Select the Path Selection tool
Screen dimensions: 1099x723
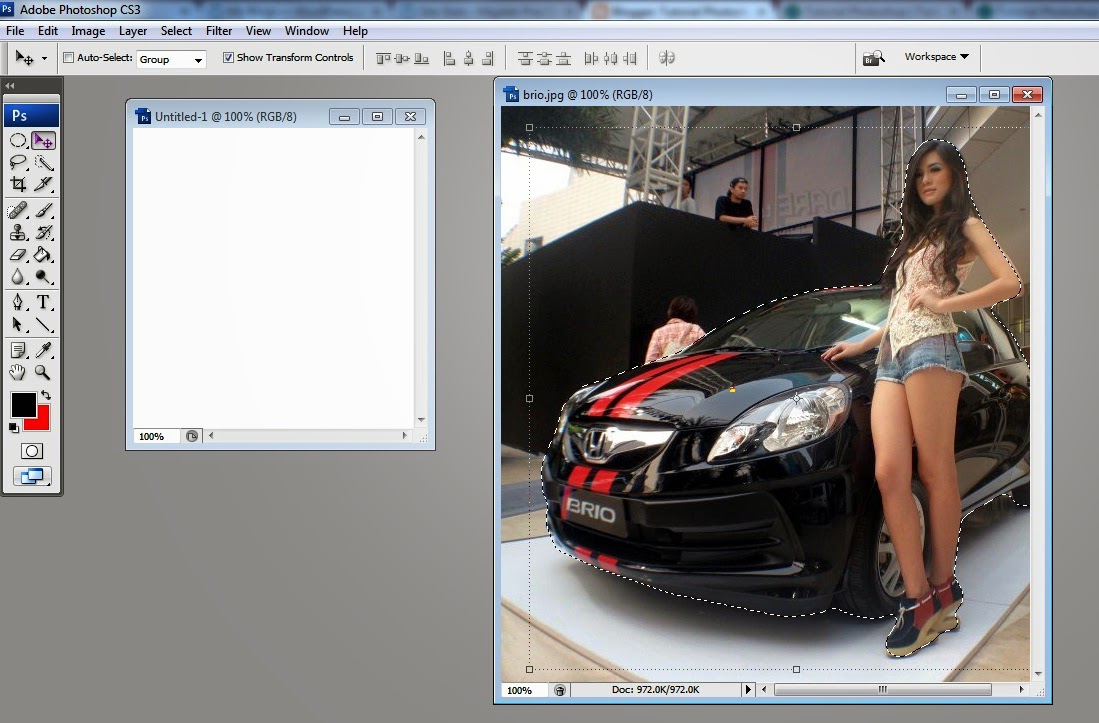(x=18, y=324)
